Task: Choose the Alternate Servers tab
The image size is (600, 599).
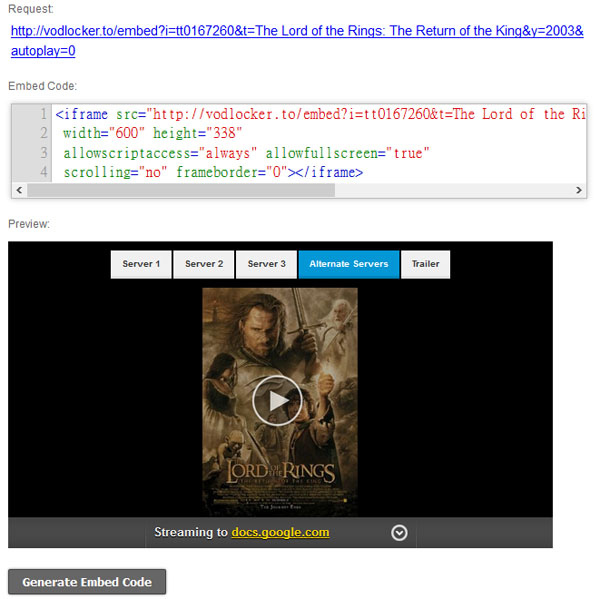Action: (348, 264)
